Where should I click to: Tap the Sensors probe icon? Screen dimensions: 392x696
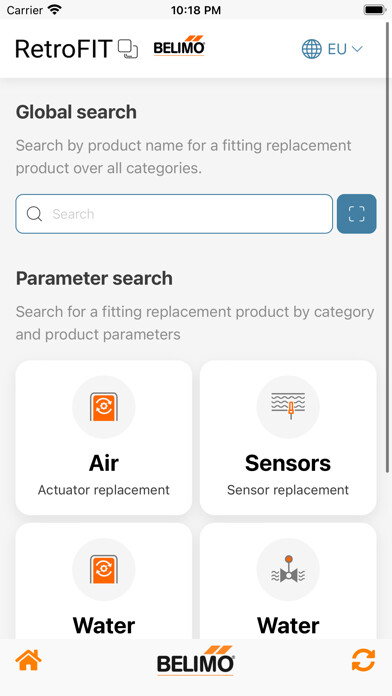(288, 406)
